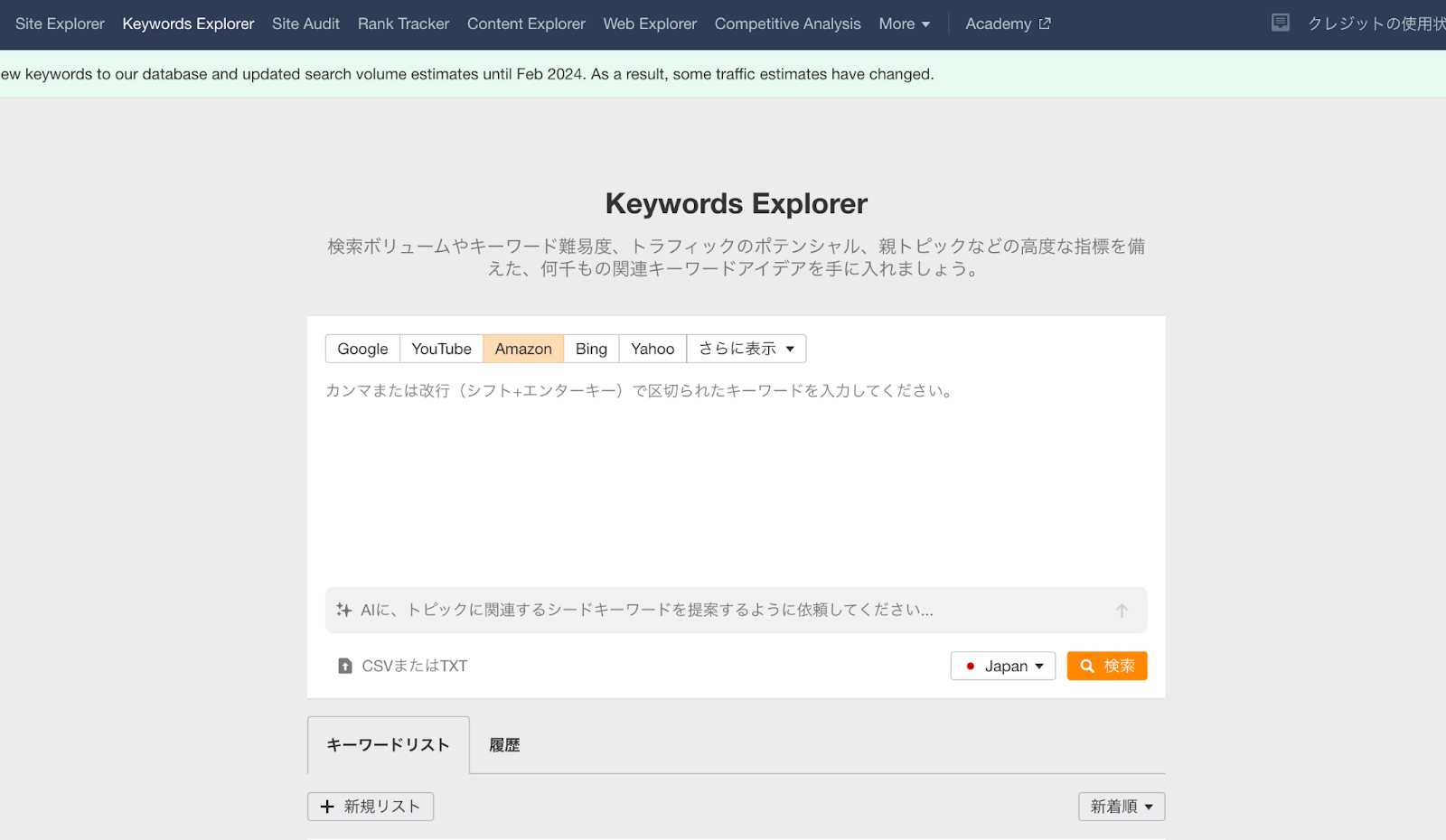Select the YouTube search engine tab
This screenshot has height=840, width=1446.
tap(441, 349)
